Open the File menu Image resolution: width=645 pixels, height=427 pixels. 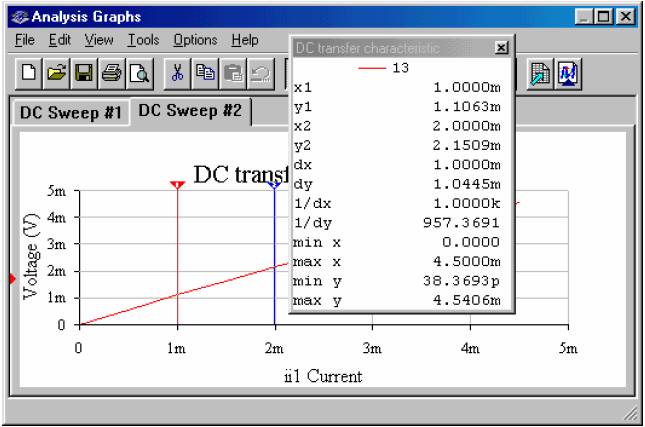[x=25, y=40]
